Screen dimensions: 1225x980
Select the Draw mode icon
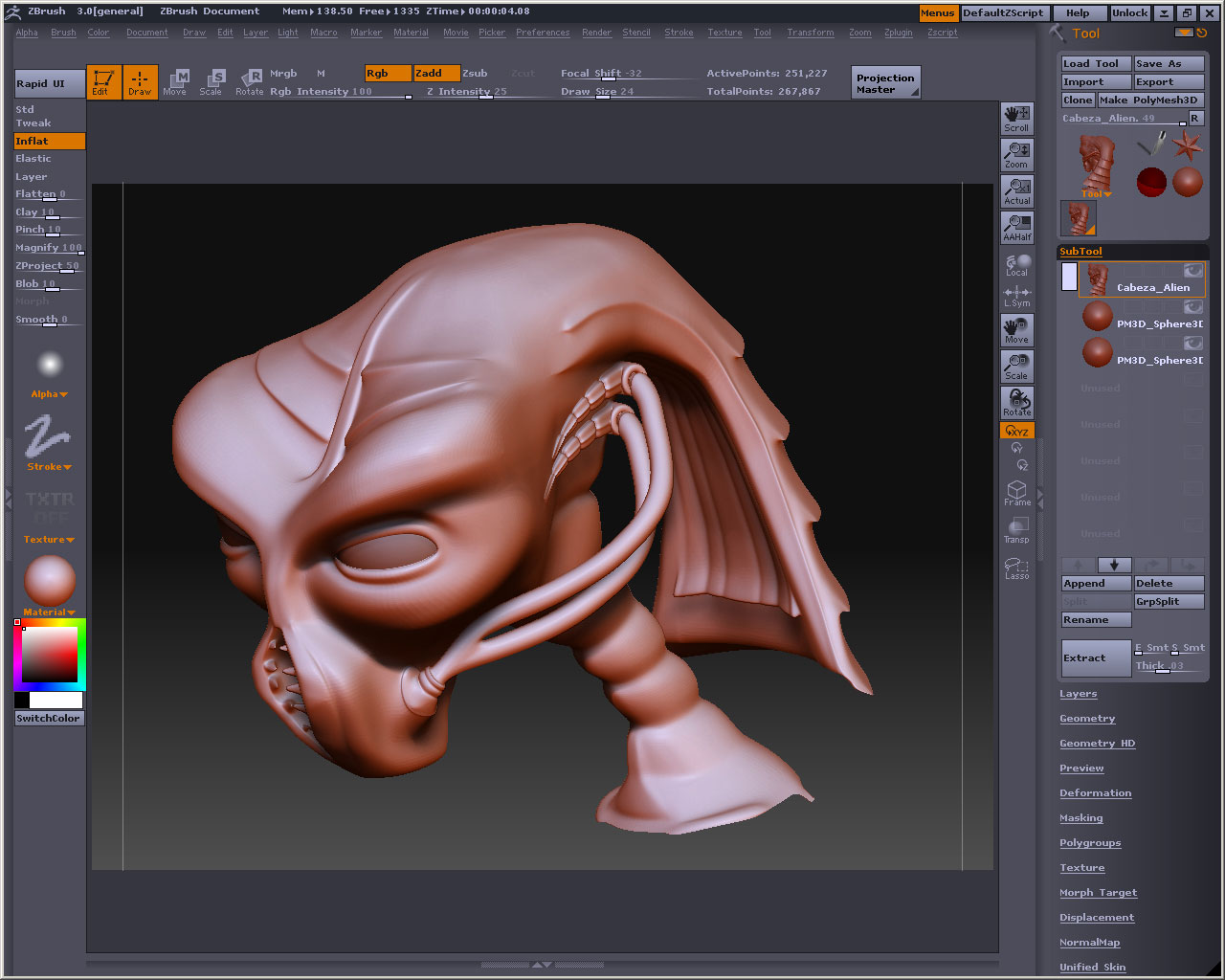(x=140, y=82)
